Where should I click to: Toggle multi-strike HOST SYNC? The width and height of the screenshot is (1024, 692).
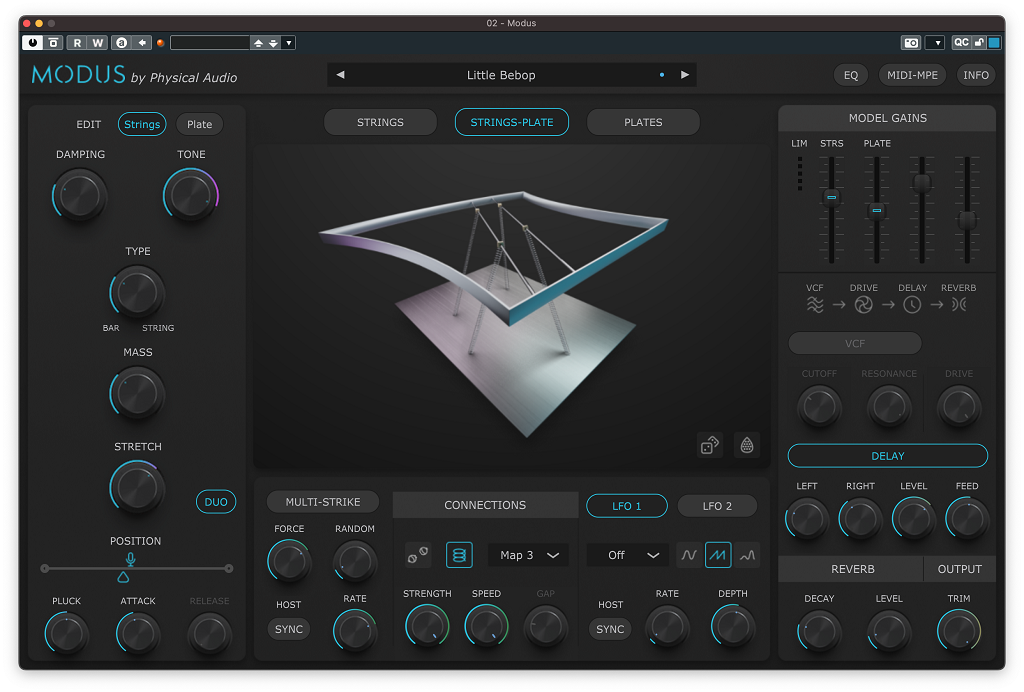[x=289, y=629]
